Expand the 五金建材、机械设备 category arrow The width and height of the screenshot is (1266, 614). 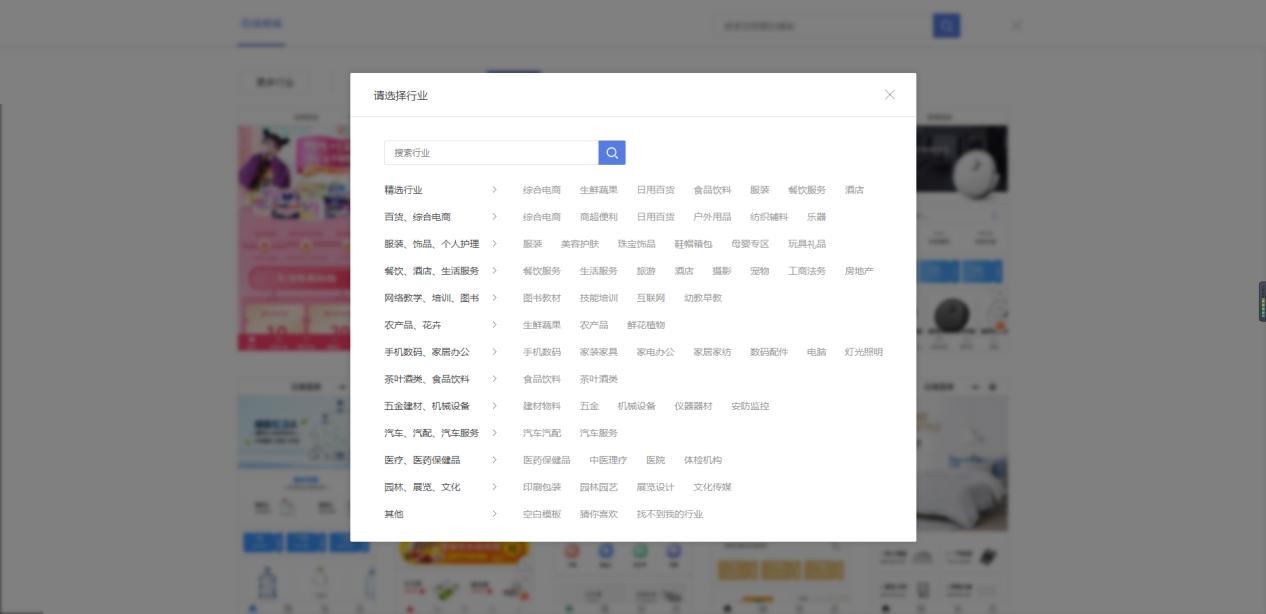coord(495,406)
